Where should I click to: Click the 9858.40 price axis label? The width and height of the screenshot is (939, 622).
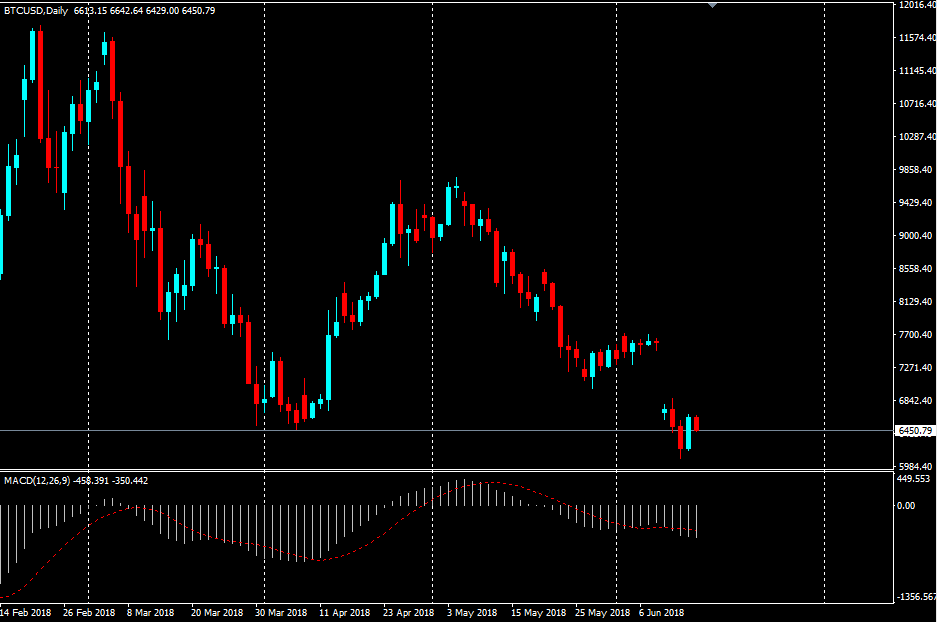point(916,170)
